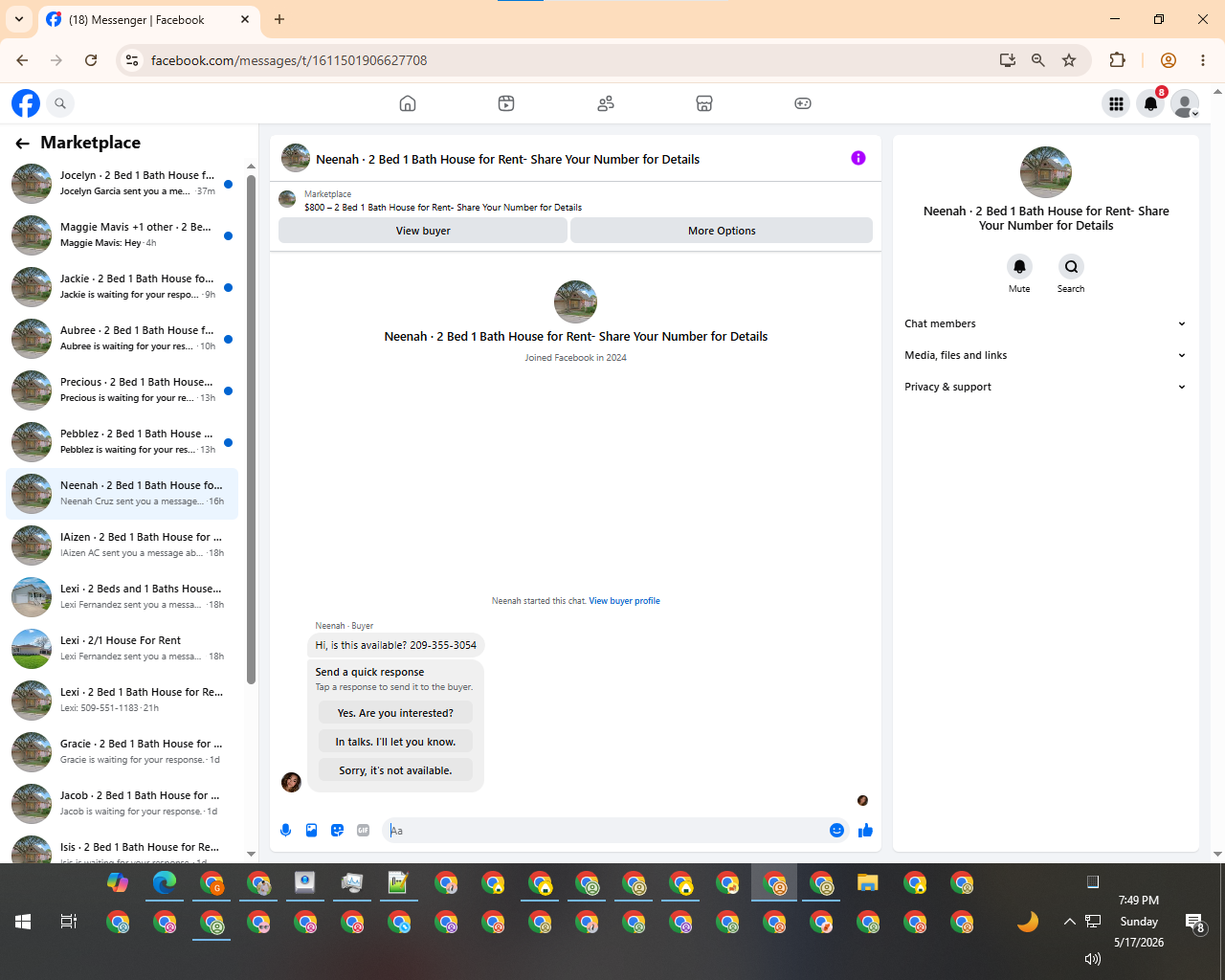Open the Lexi 2/1 House For Rent conversation
This screenshot has height=980, width=1225.
[122, 648]
